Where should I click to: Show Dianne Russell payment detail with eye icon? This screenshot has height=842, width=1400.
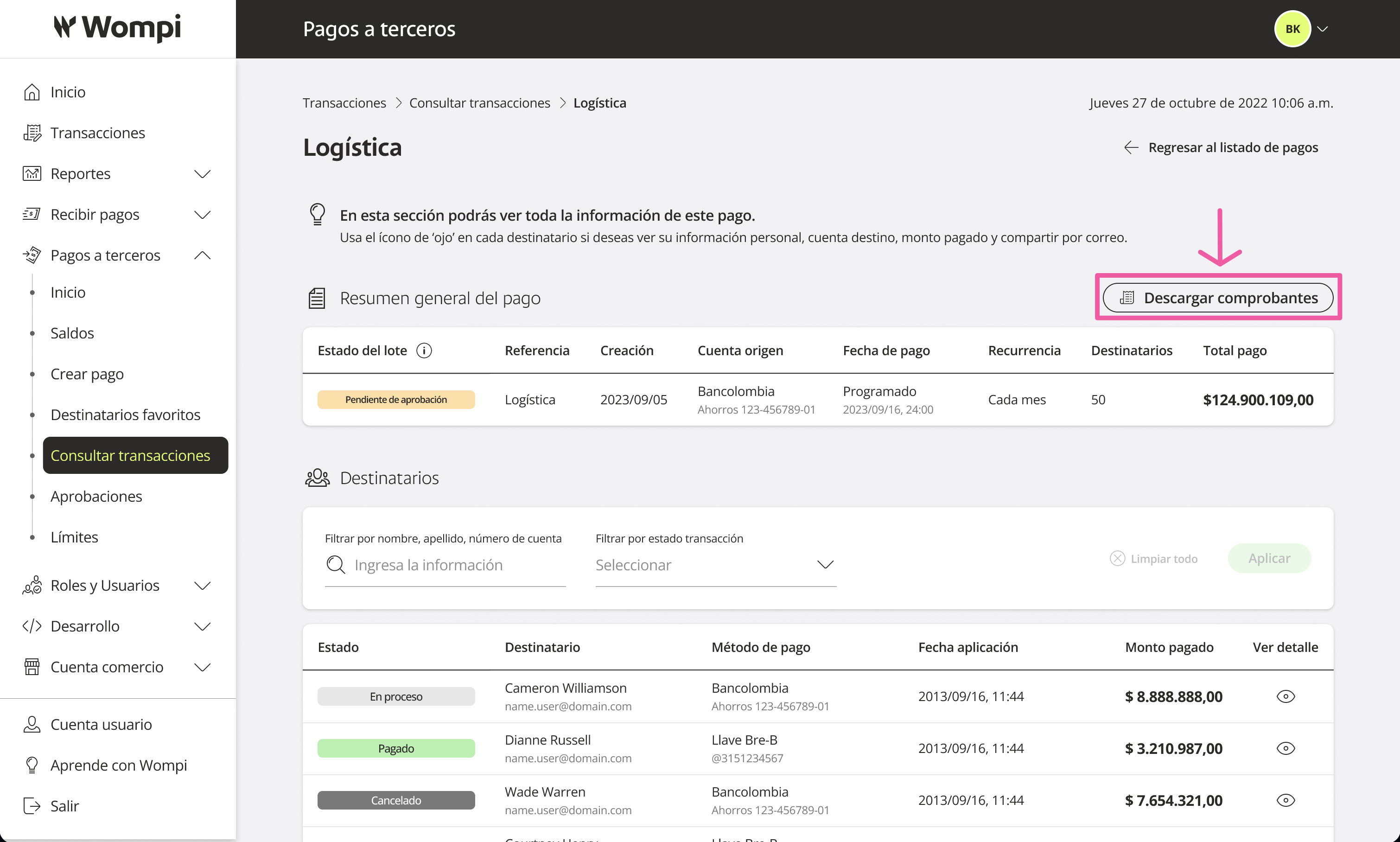pos(1285,748)
